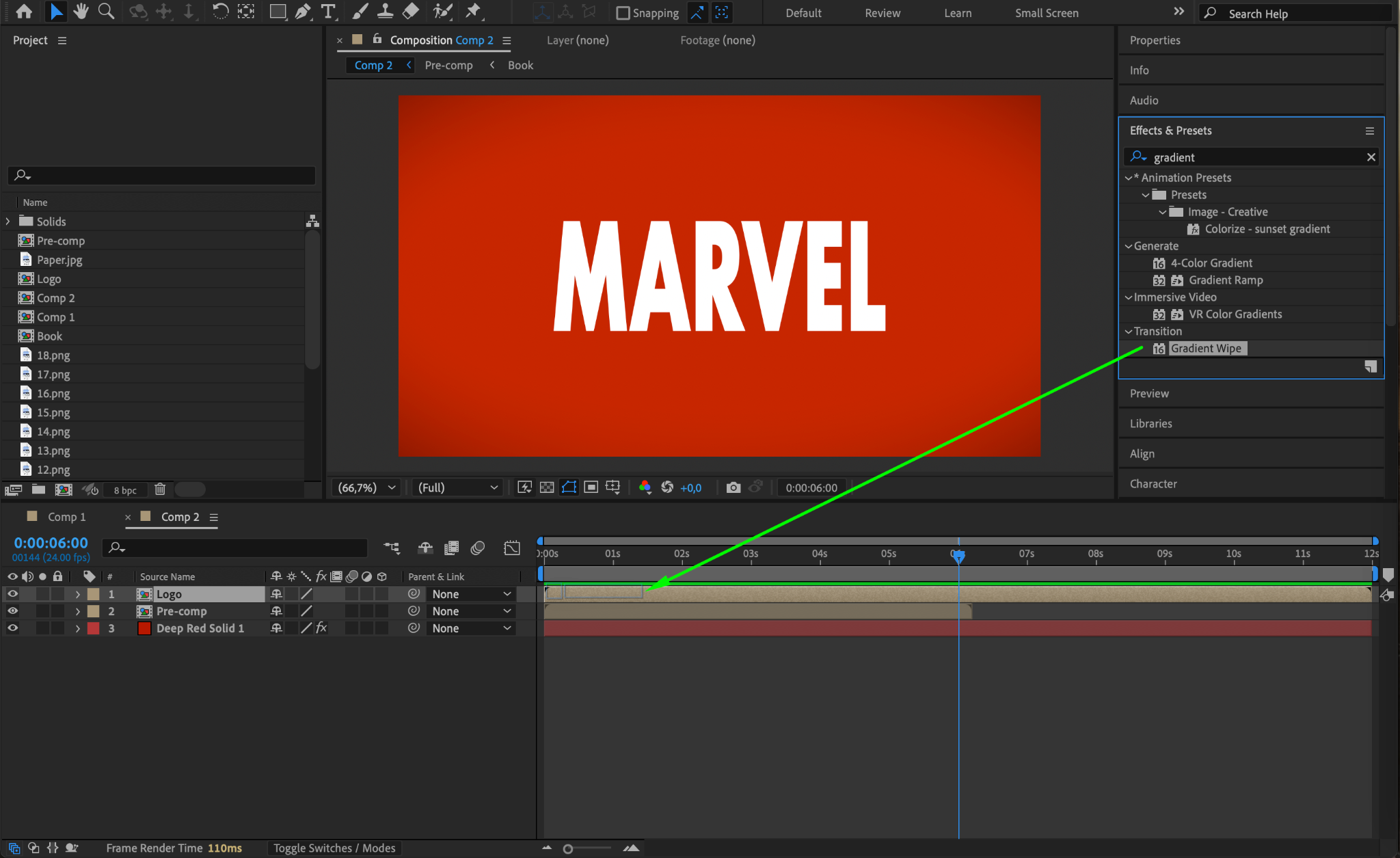1400x858 pixels.
Task: Select the Puppet Pin tool
Action: 473,12
